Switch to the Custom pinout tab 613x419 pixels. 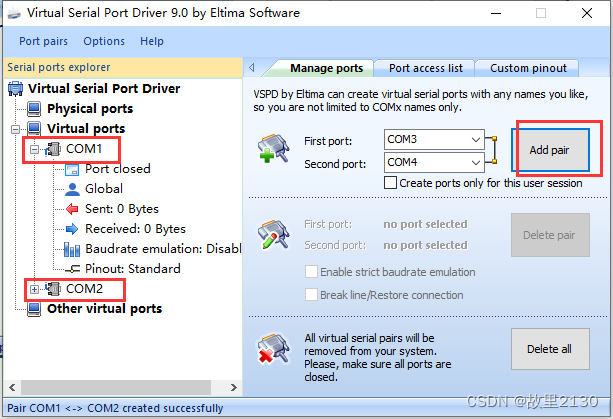pos(528,68)
